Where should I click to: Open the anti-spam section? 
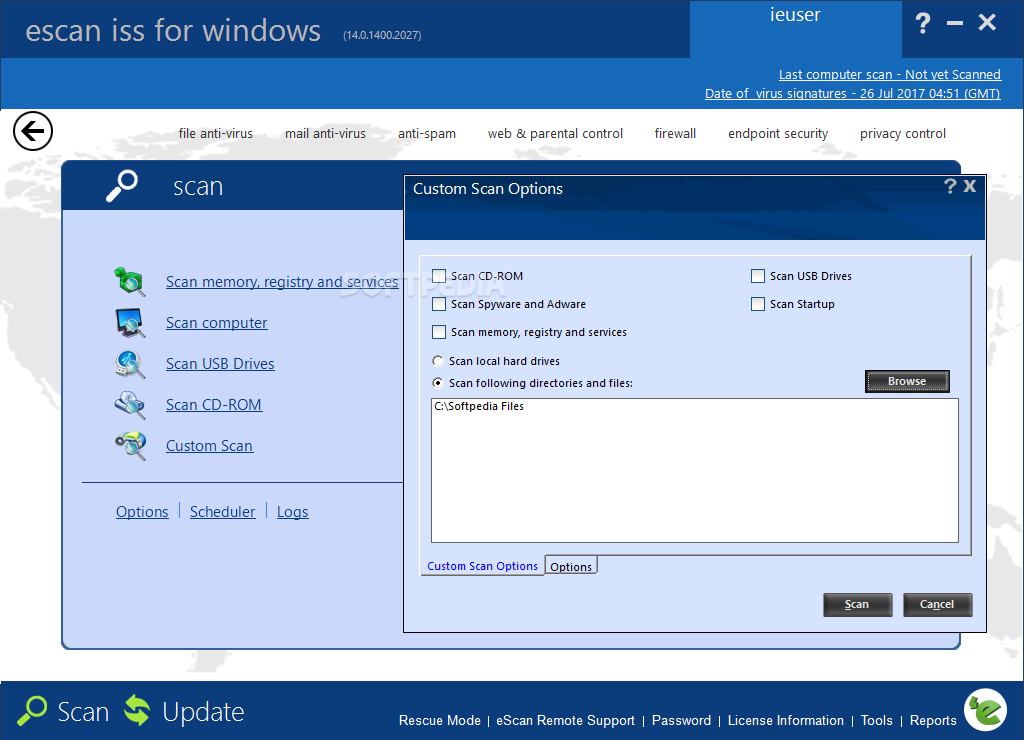click(x=427, y=133)
